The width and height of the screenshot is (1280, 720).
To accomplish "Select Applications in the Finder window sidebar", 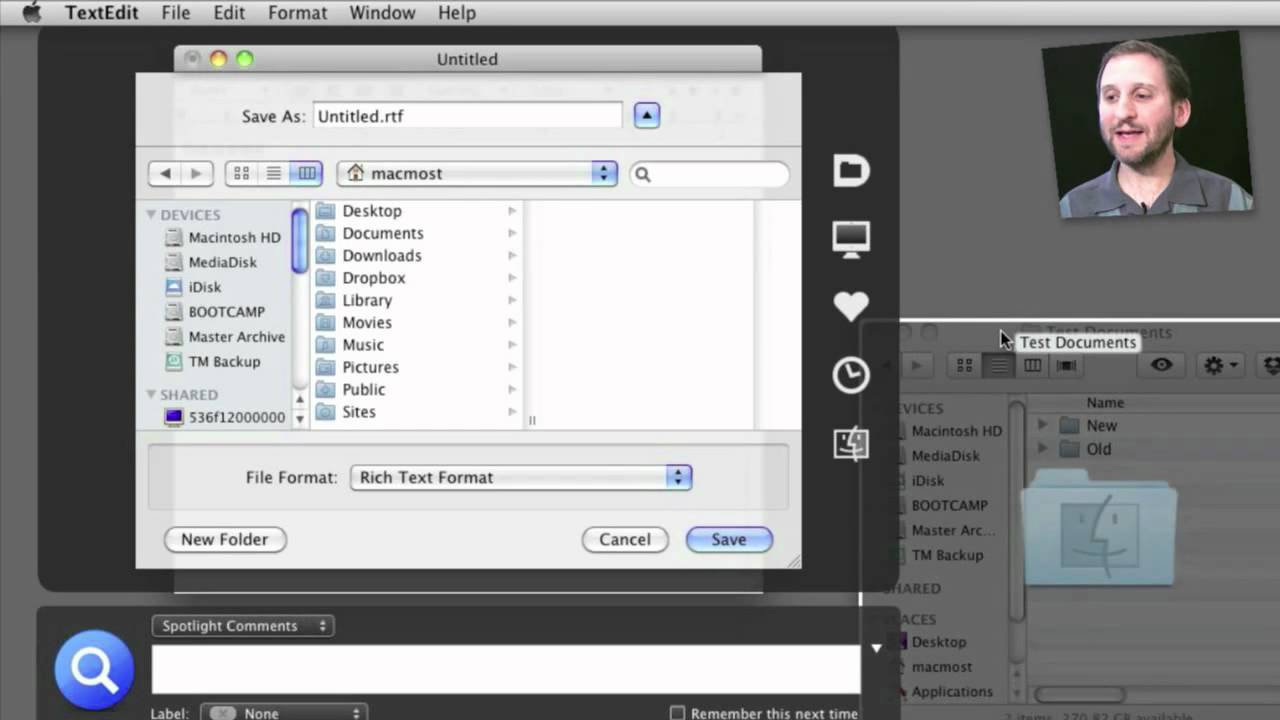I will click(951, 692).
